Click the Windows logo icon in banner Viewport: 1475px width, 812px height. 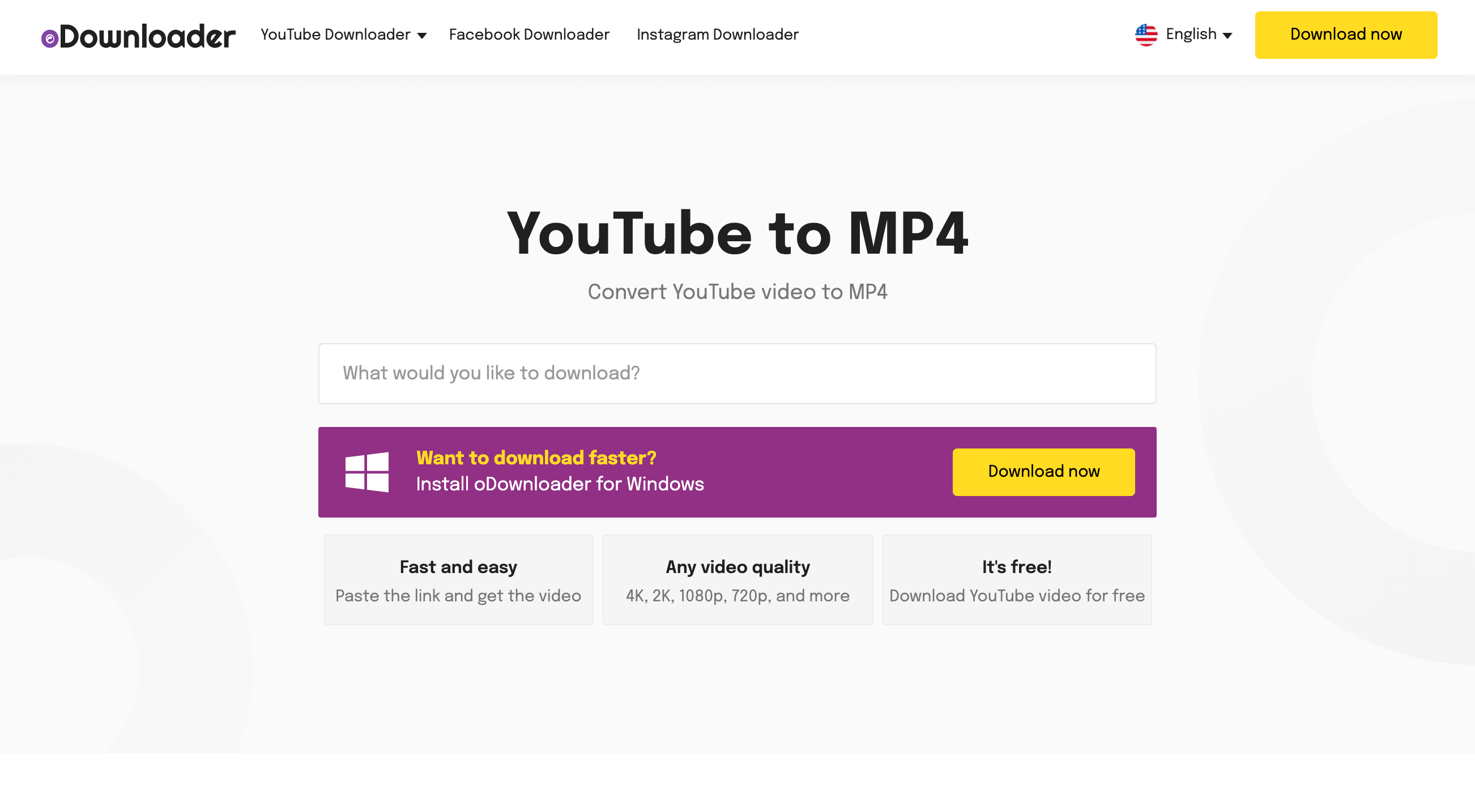(x=368, y=472)
